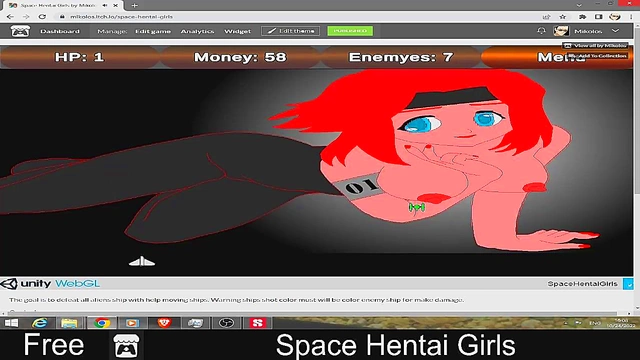This screenshot has height=360, width=640.
Task: Toggle the browser side panel icon
Action: pyautogui.click(x=598, y=17)
